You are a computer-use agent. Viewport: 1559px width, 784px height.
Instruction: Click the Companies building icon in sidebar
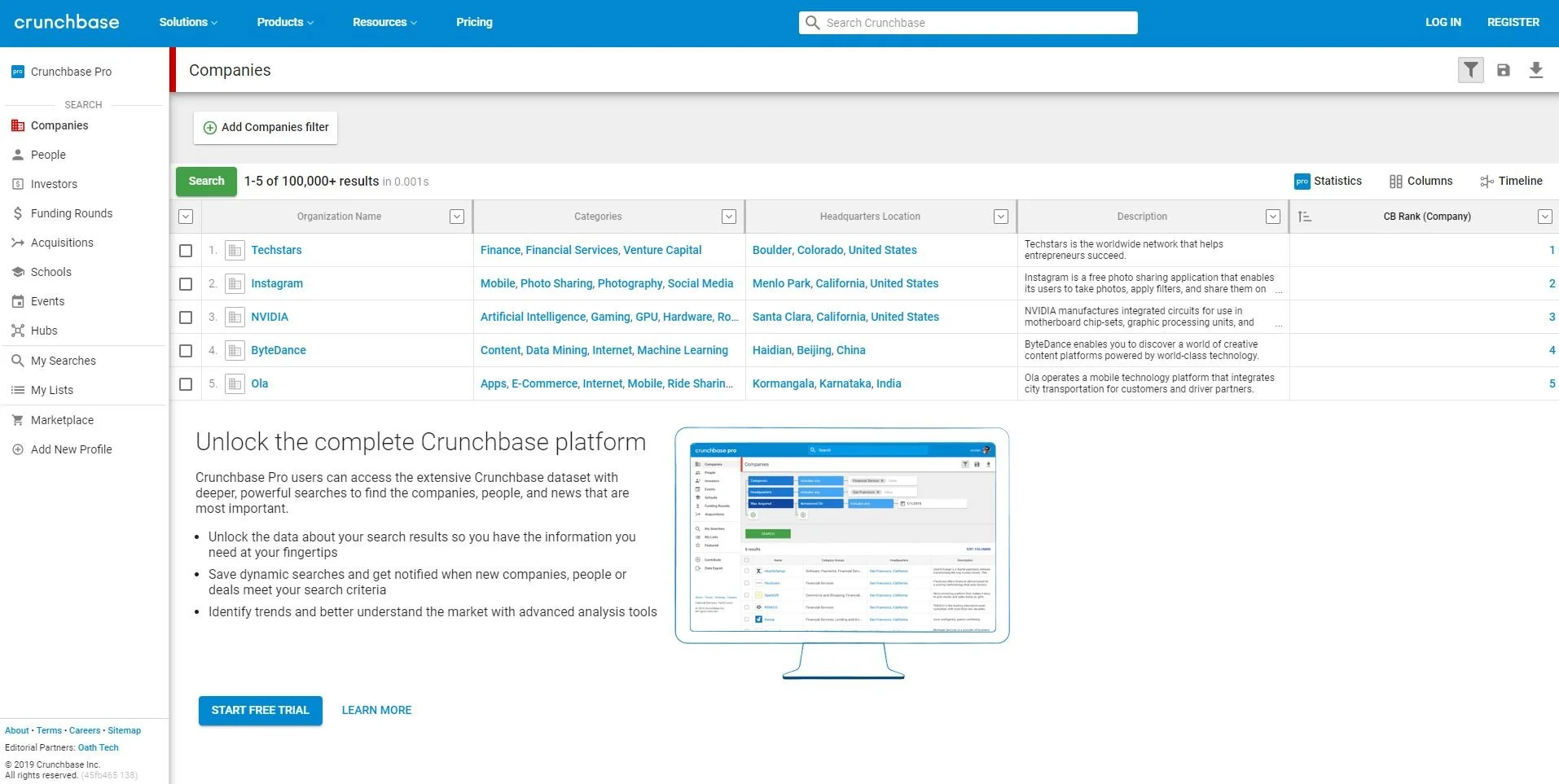coord(18,125)
